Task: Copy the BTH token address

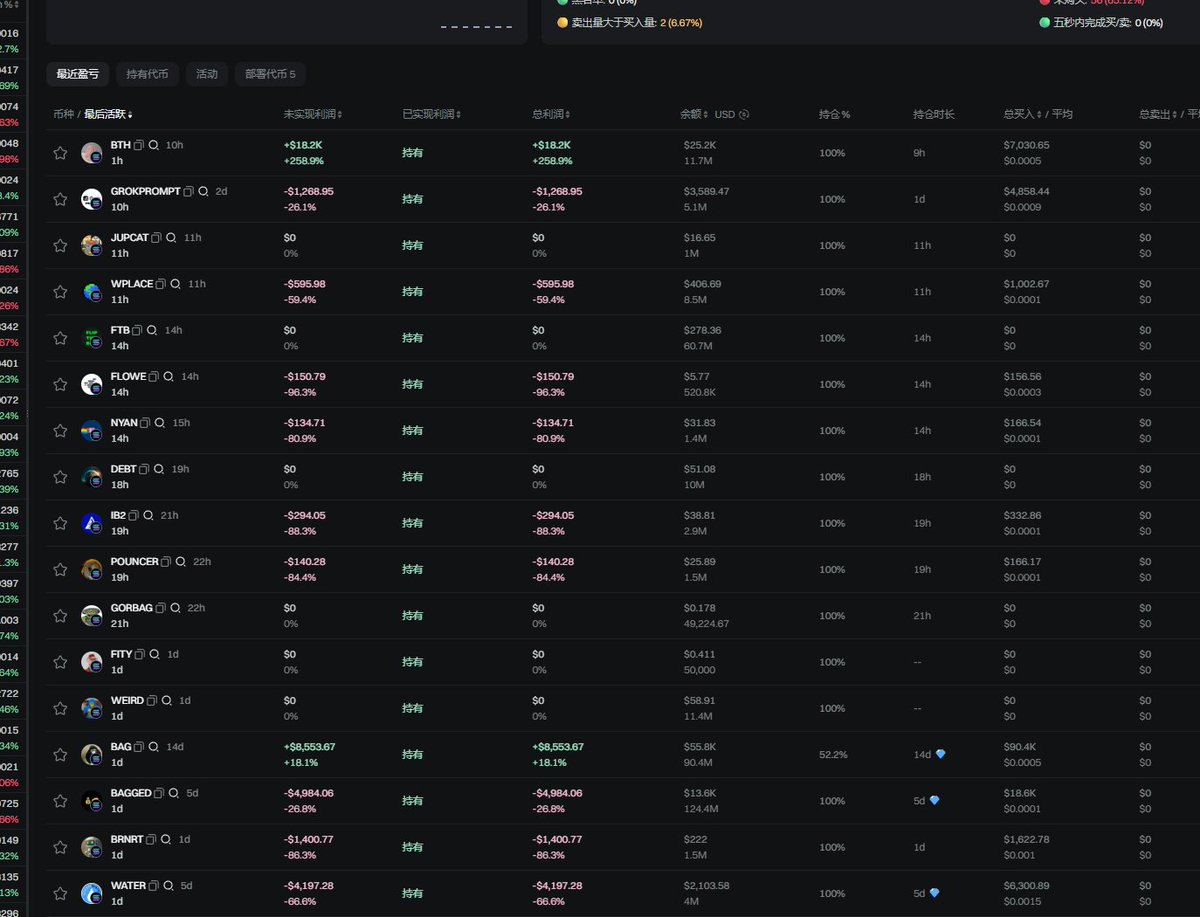Action: [x=140, y=145]
